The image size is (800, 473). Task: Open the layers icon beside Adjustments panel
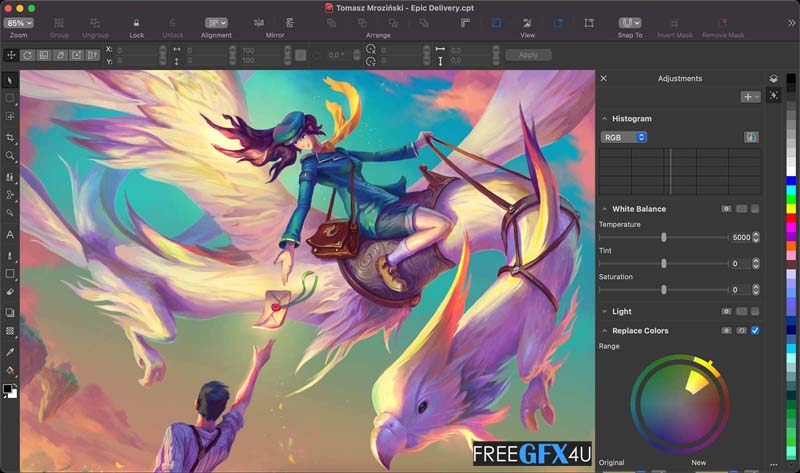tap(773, 79)
